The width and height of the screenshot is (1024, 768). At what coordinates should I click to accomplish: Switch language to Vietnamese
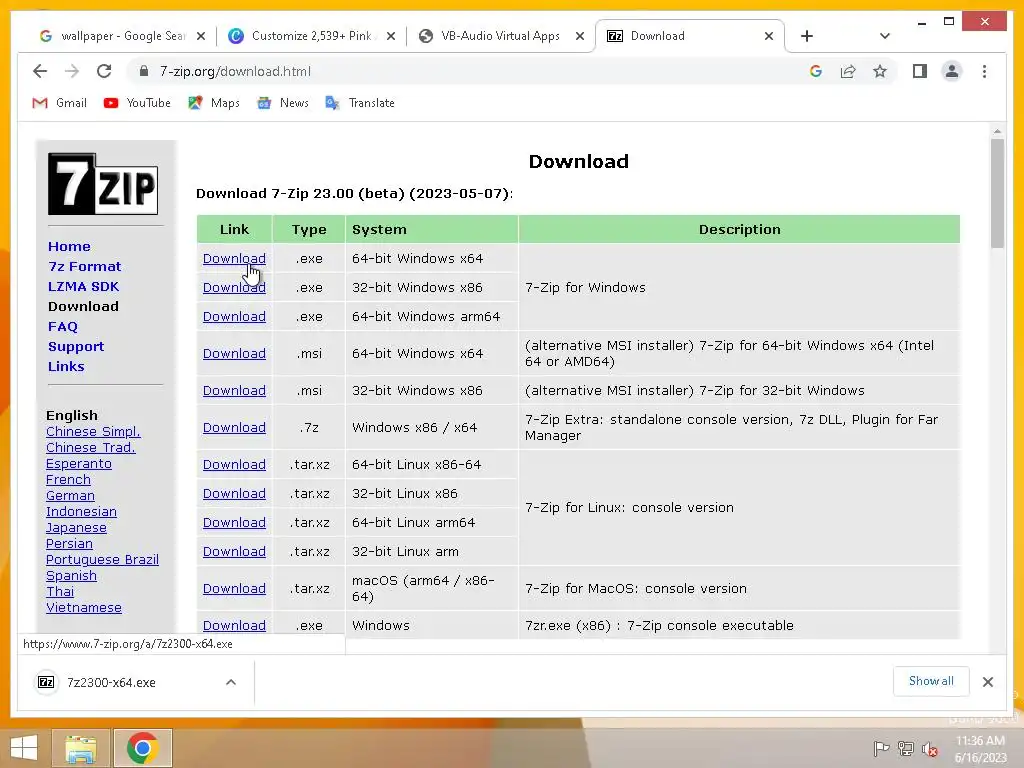[x=84, y=607]
